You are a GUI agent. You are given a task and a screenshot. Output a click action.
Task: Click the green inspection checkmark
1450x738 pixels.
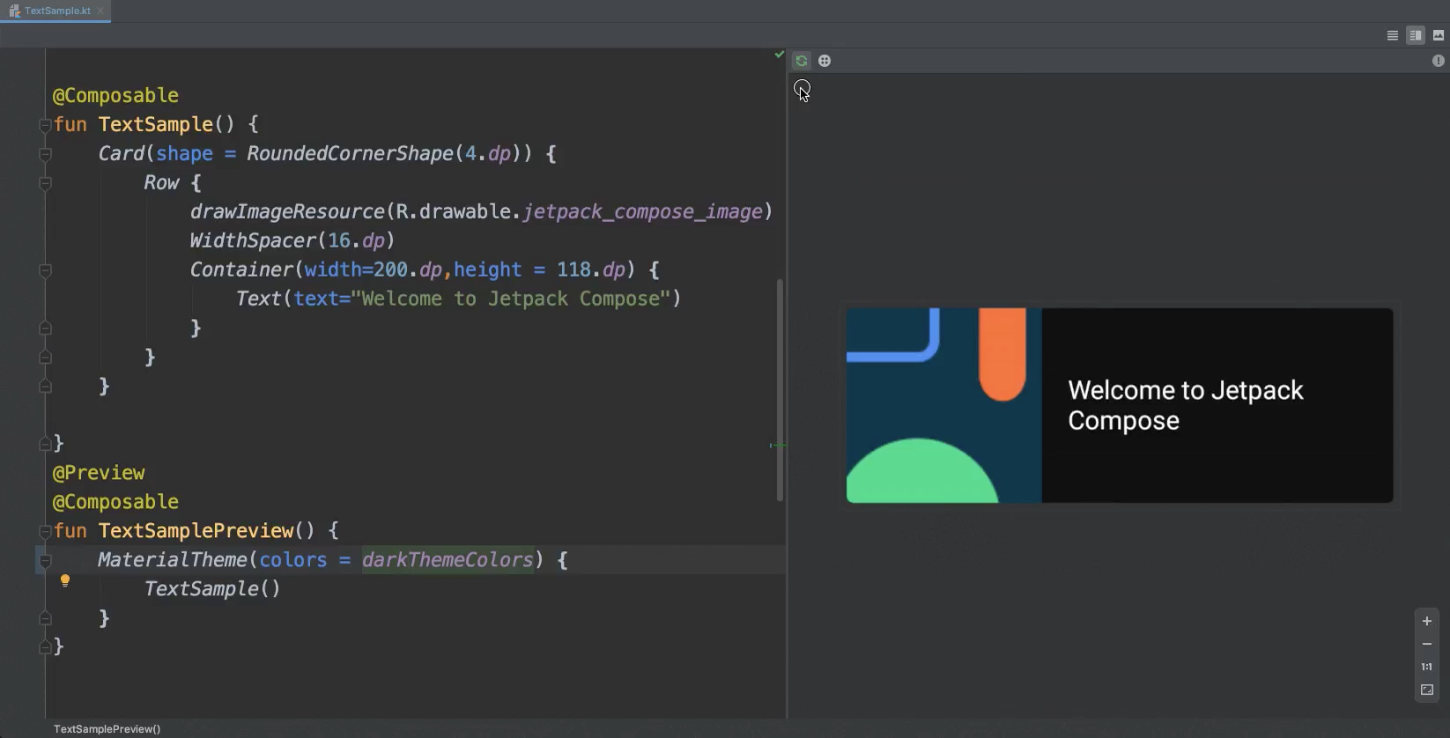click(x=779, y=54)
